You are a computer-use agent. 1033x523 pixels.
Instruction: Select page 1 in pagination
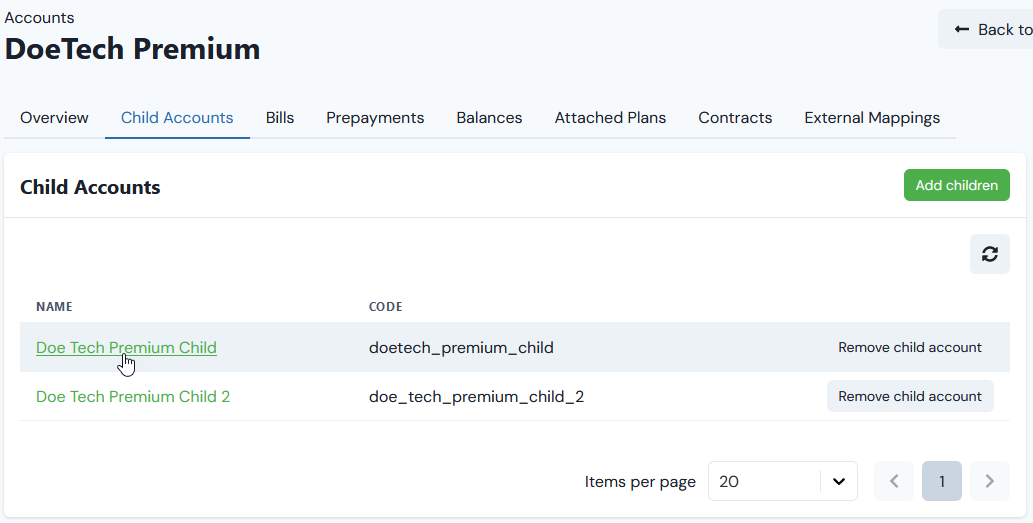tap(941, 482)
